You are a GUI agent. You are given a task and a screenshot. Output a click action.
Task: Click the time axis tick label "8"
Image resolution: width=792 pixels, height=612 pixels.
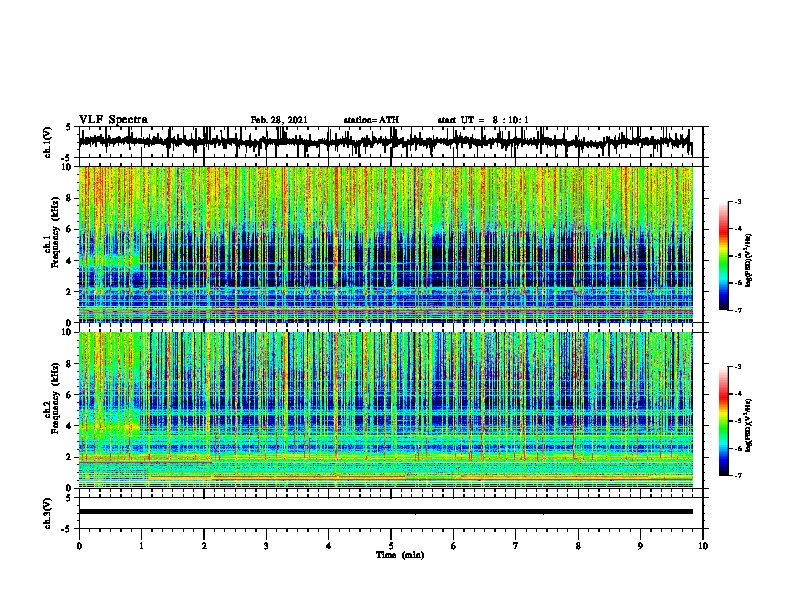click(x=578, y=545)
